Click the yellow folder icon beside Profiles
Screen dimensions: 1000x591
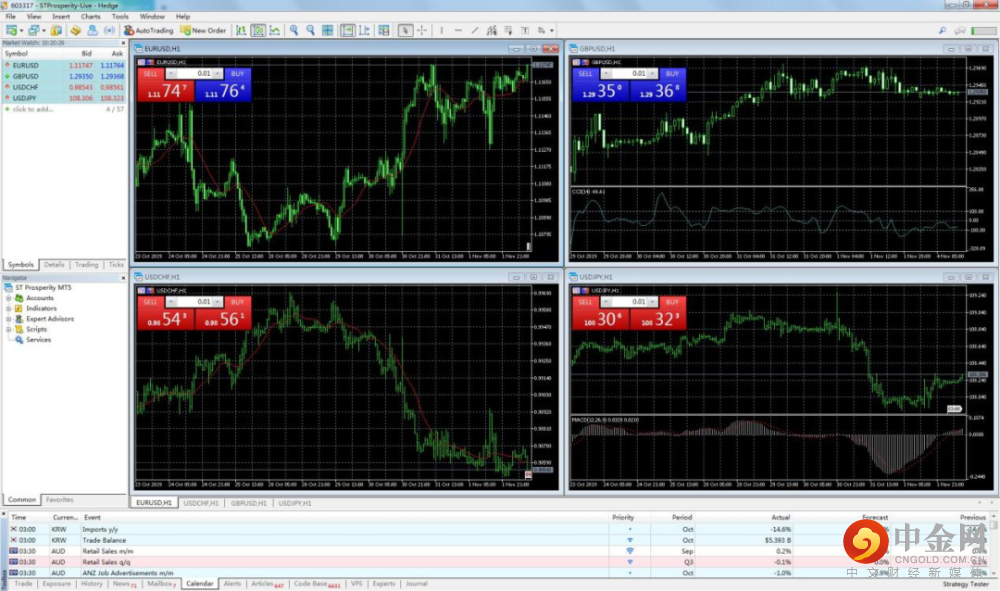point(56,30)
